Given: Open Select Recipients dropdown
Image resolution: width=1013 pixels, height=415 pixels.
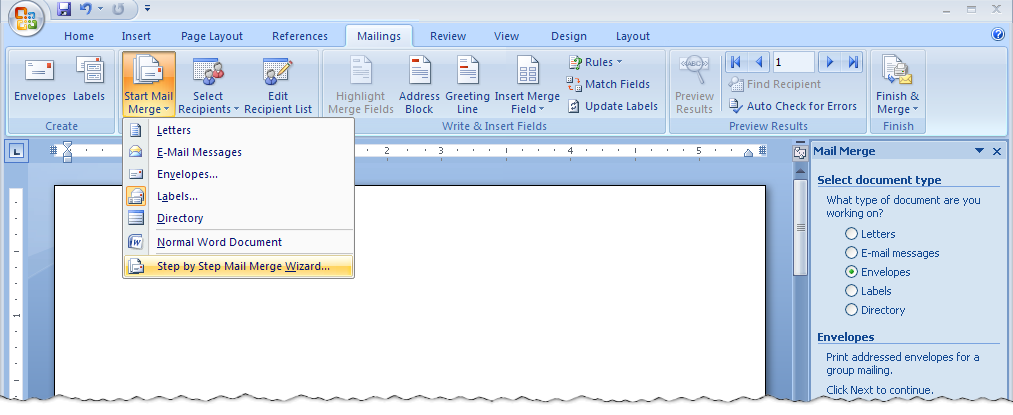Looking at the screenshot, I should click(x=209, y=84).
